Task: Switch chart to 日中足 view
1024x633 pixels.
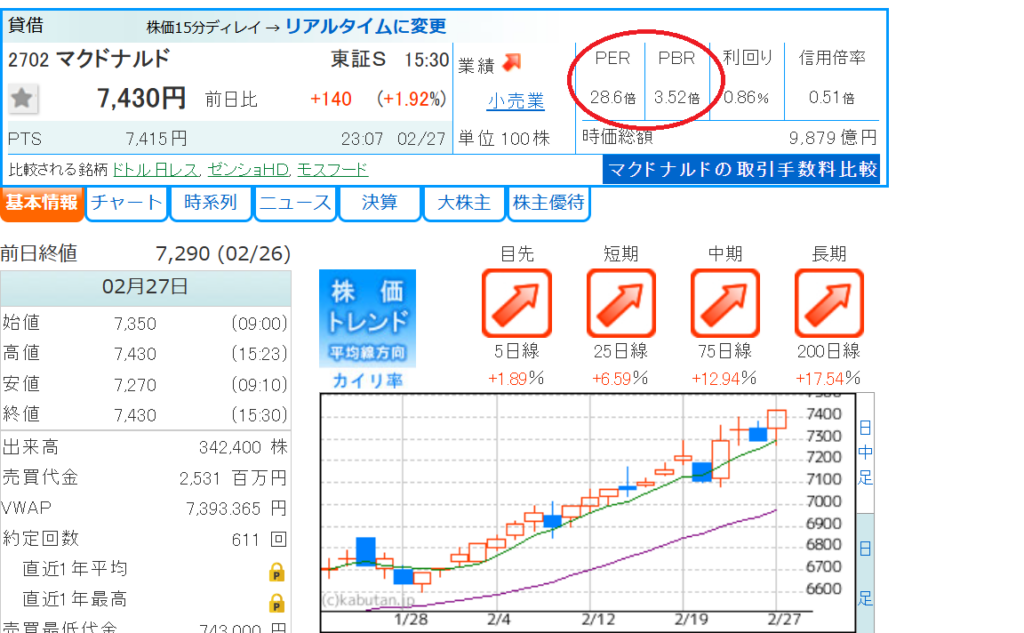Action: pos(865,452)
